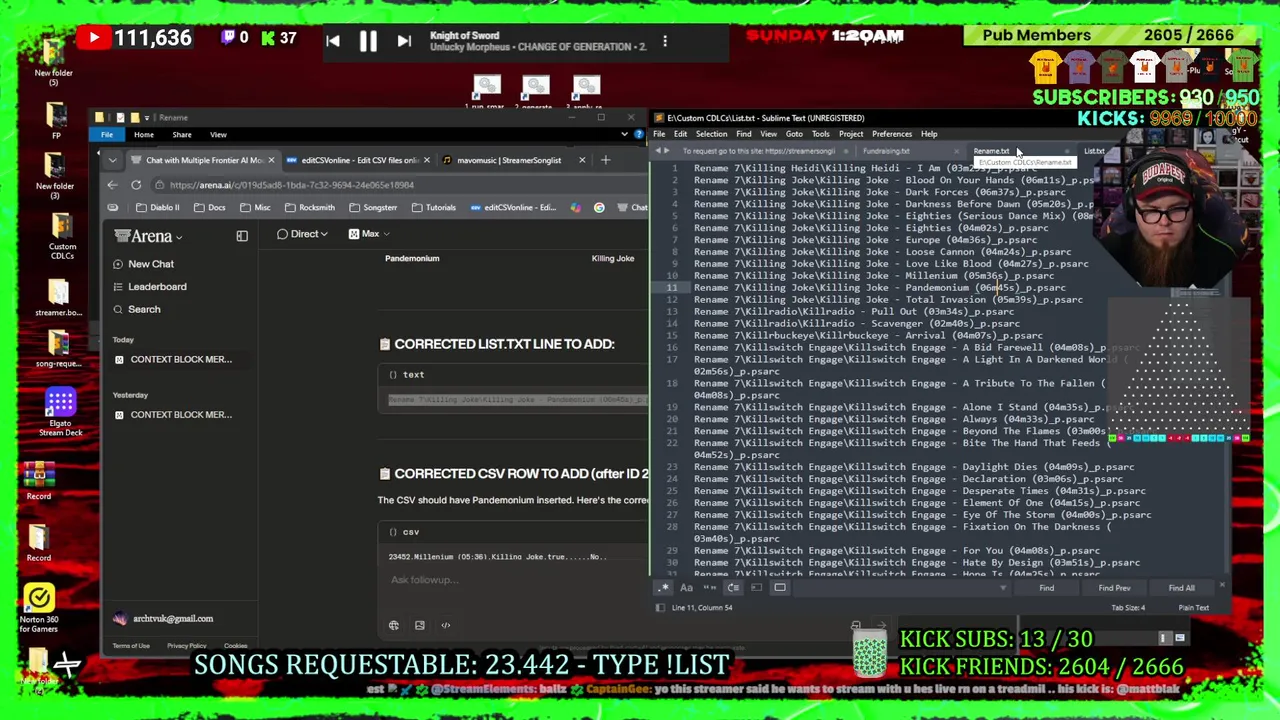Toggle regex mode in Sublime find panel
Screen dimensions: 1280x720
[663, 588]
